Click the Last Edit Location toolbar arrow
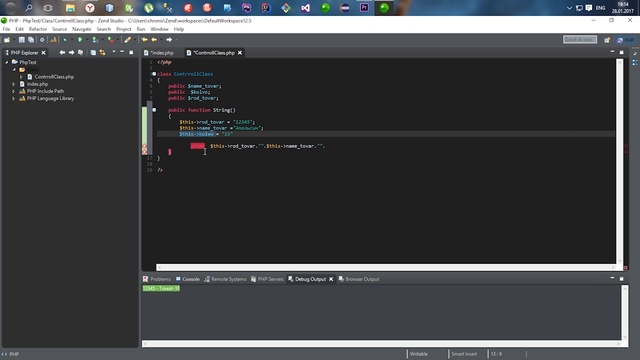 [144, 40]
